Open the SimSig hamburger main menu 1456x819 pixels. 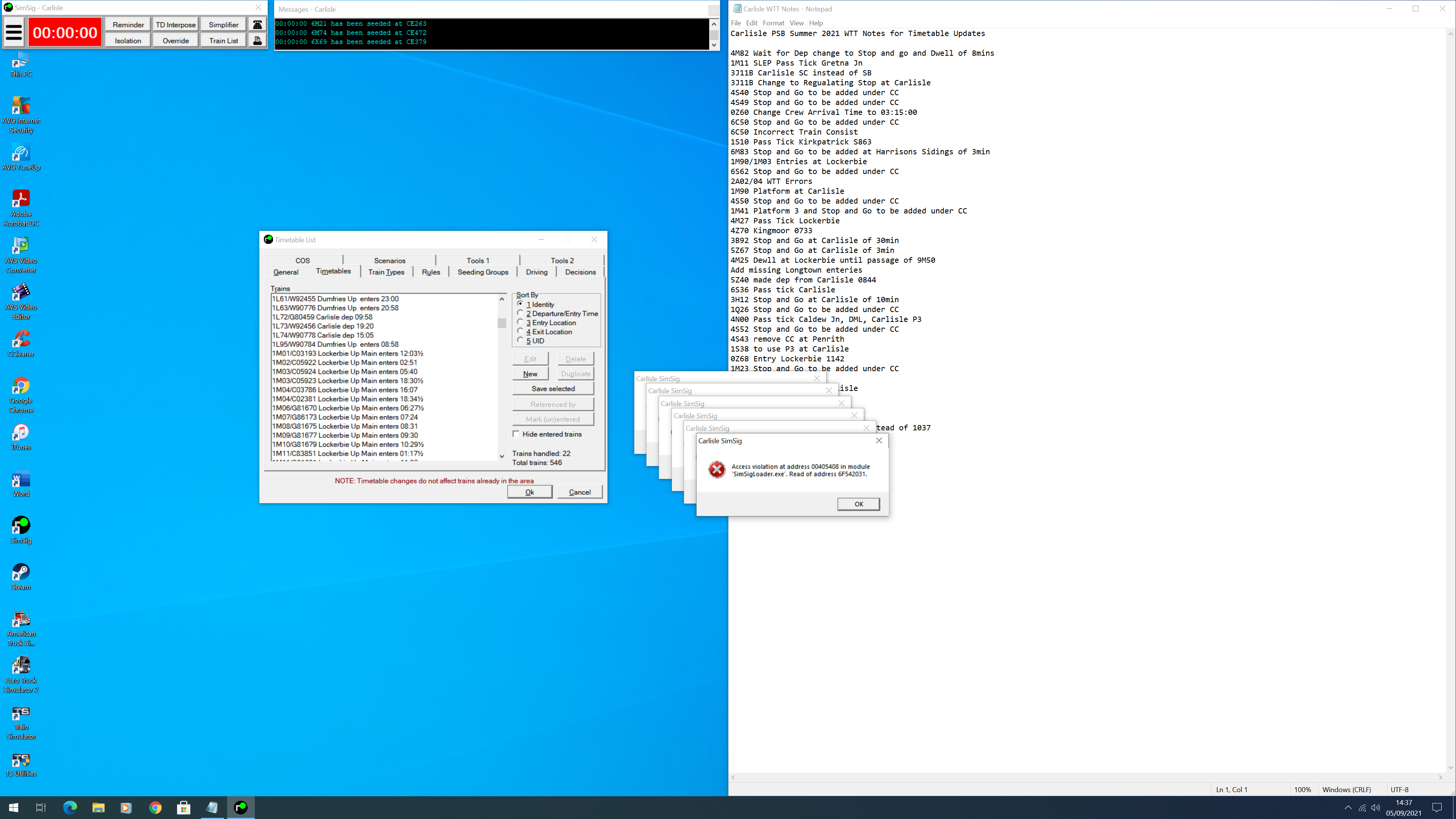point(14,32)
